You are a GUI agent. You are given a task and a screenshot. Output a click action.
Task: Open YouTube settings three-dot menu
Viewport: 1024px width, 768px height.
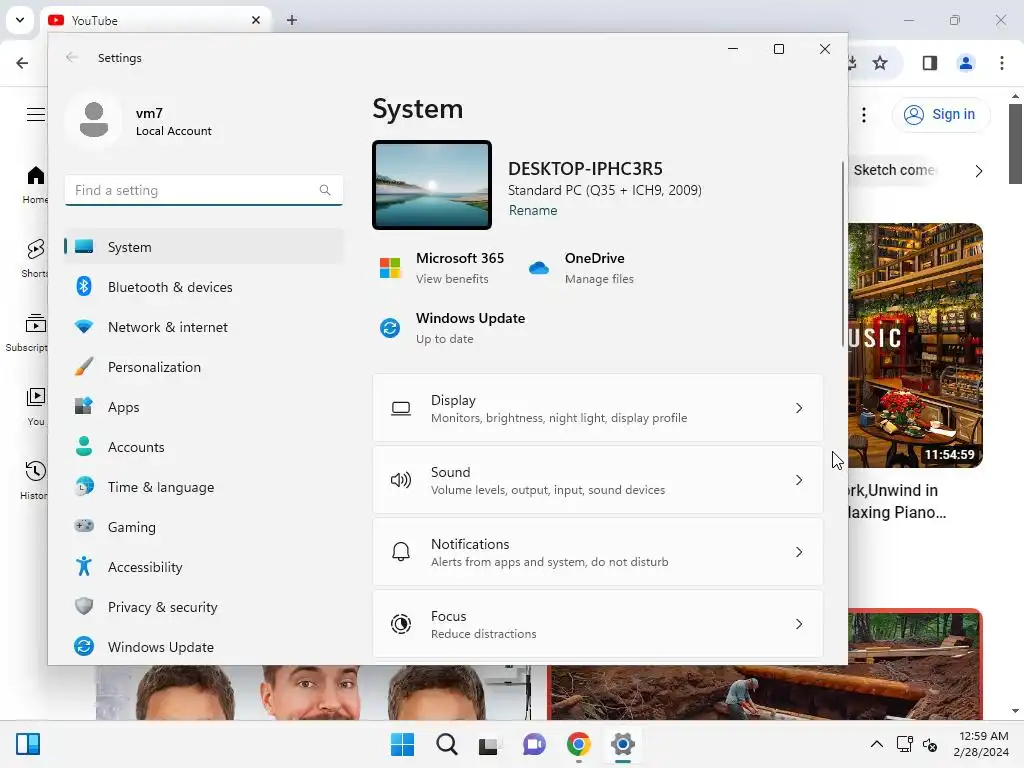point(864,115)
